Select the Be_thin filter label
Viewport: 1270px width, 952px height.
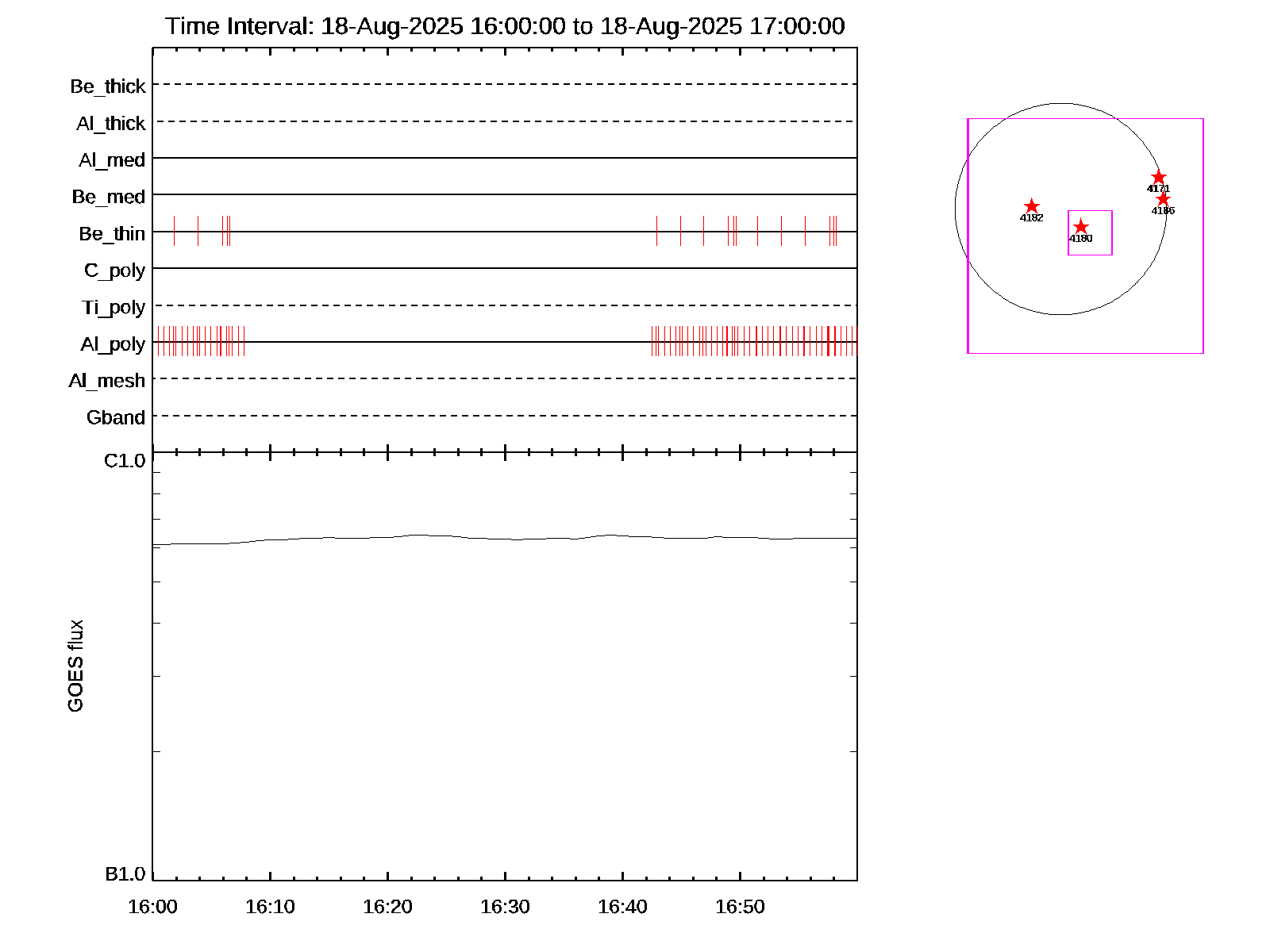coord(112,234)
